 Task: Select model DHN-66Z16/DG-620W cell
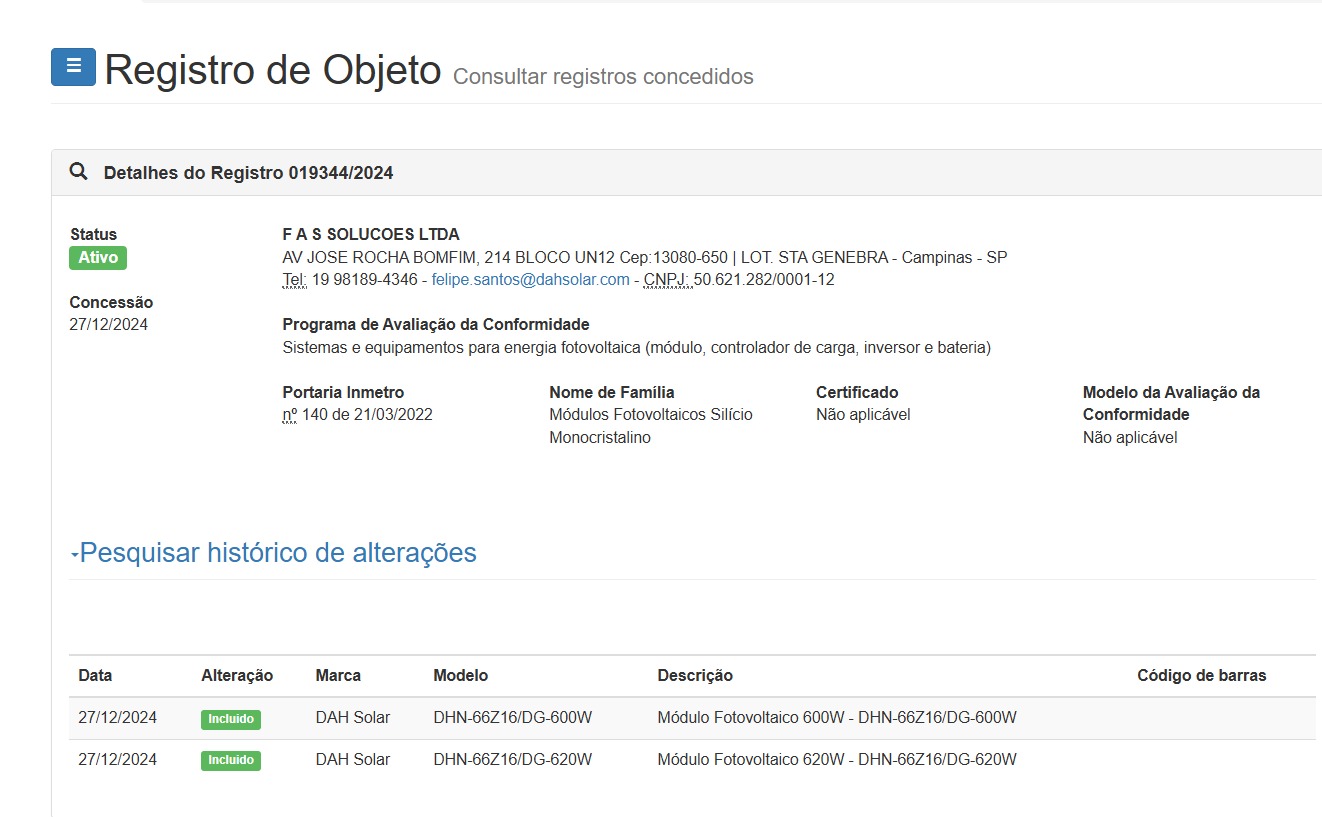512,760
